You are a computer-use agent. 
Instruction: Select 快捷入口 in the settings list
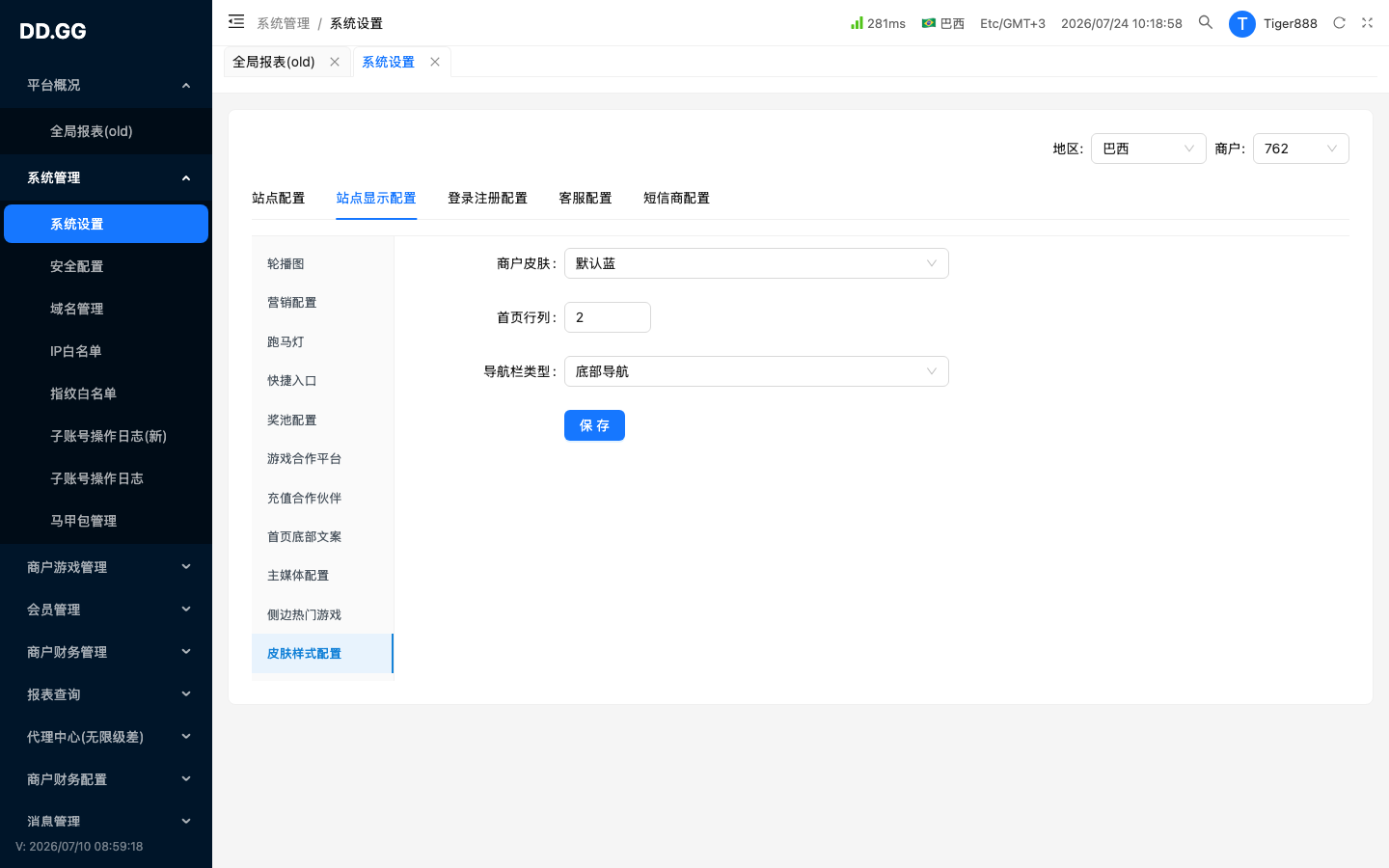pyautogui.click(x=322, y=381)
